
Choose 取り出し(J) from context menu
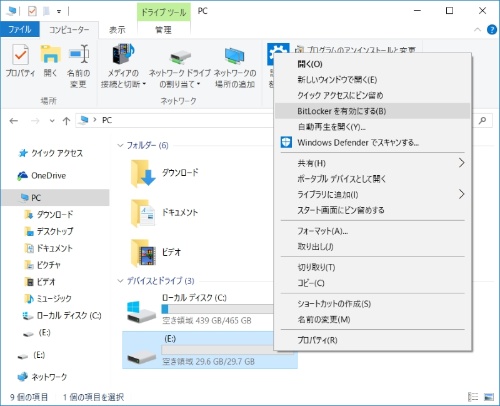click(373, 247)
